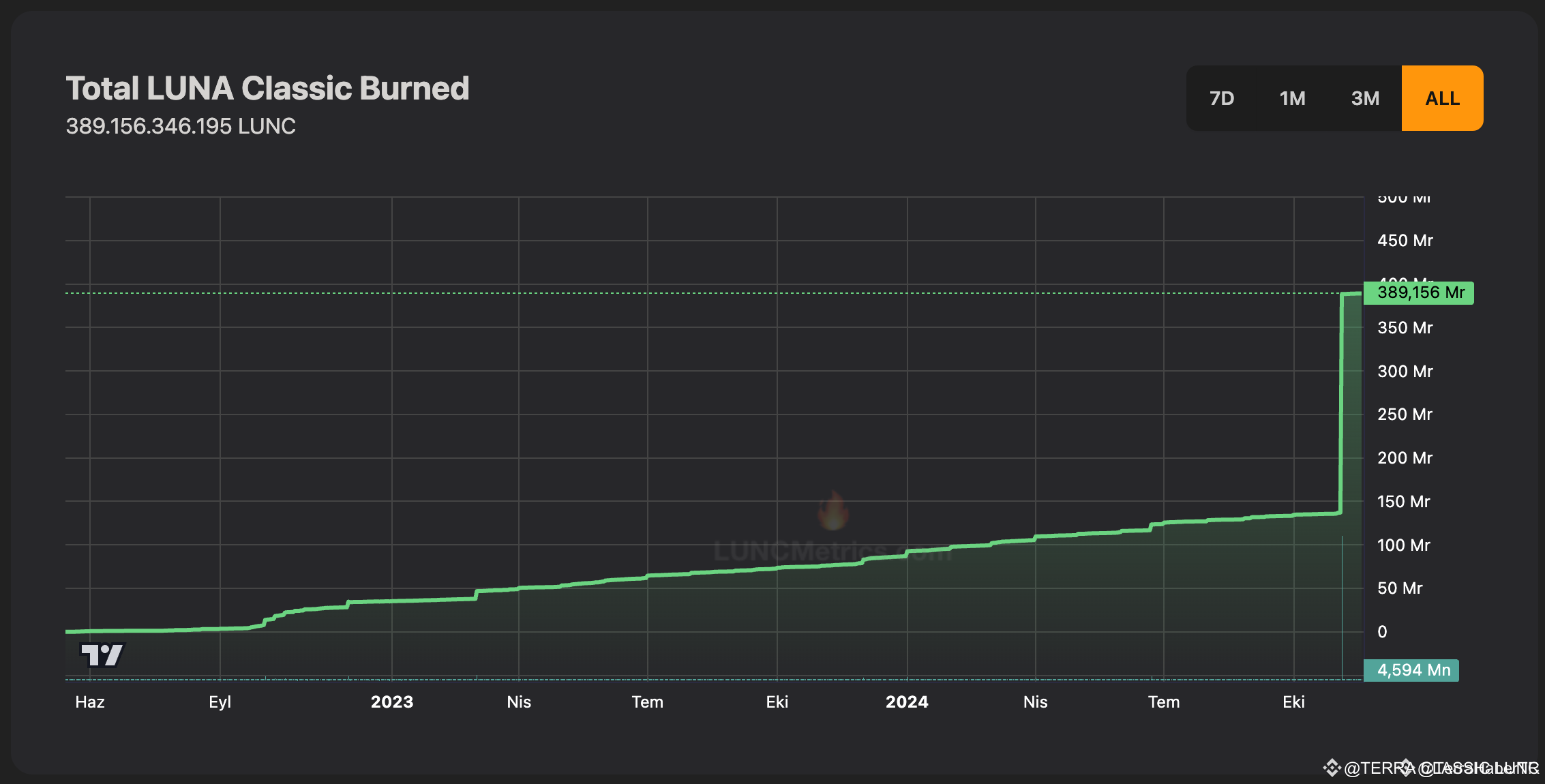Click the 389.156.346.195 LUNC total value

(181, 126)
